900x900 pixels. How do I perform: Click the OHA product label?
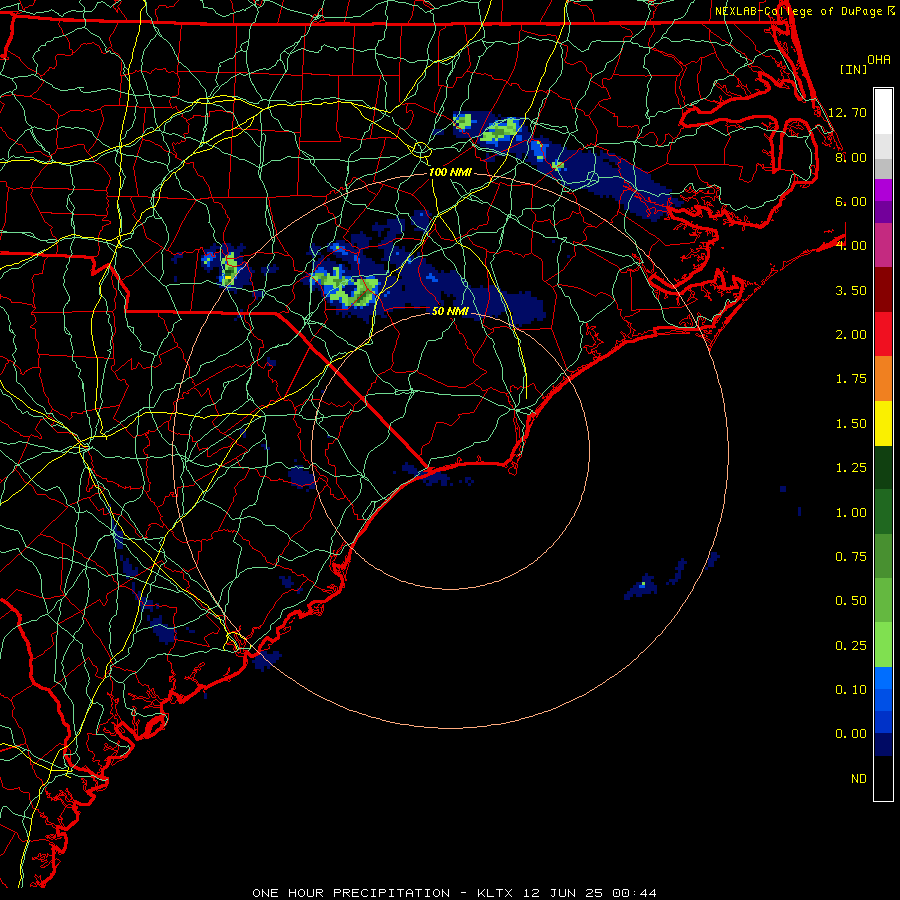tap(879, 60)
